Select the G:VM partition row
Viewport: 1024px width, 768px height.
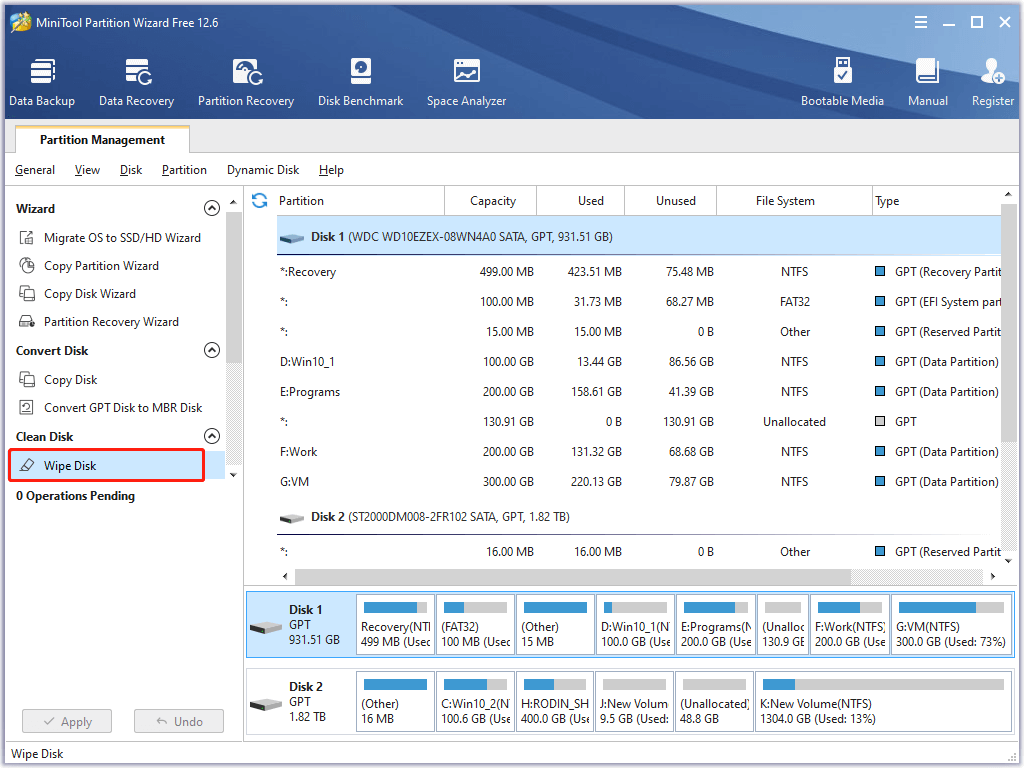pos(639,482)
